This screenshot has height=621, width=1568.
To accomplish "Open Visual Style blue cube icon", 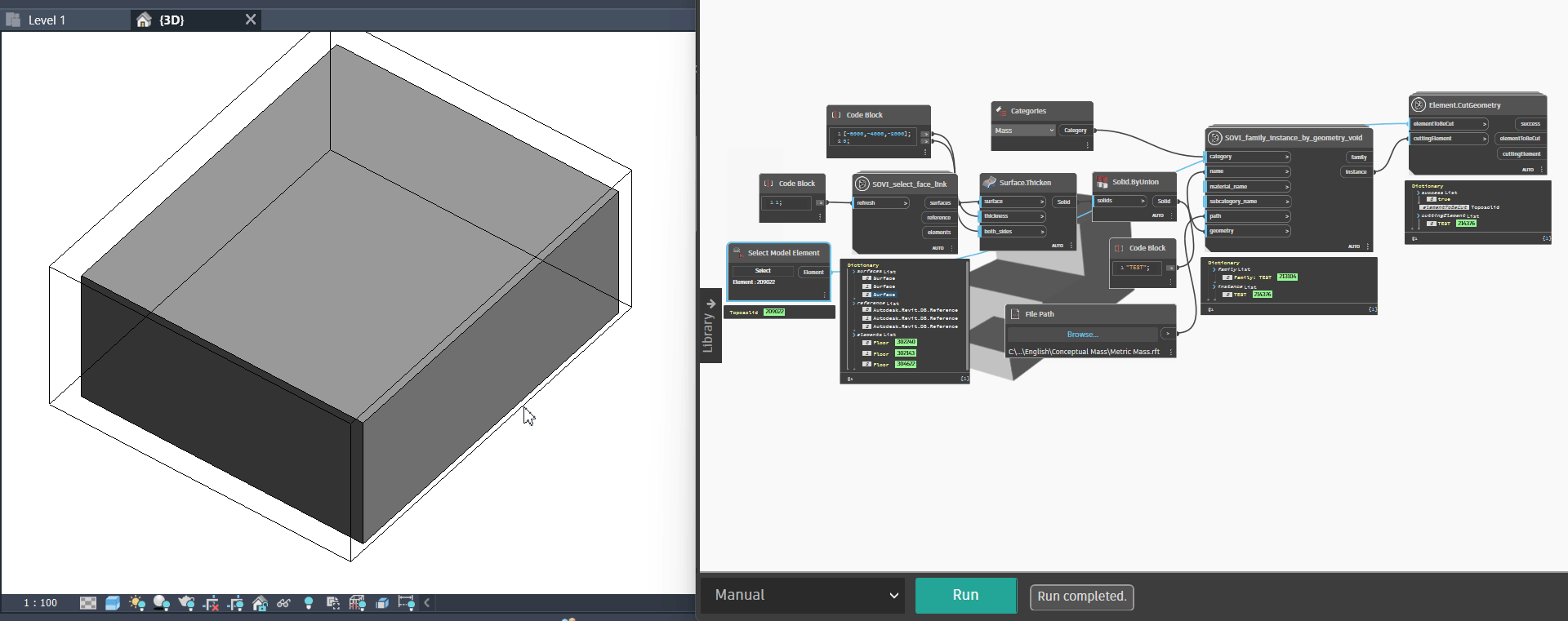I will [113, 603].
